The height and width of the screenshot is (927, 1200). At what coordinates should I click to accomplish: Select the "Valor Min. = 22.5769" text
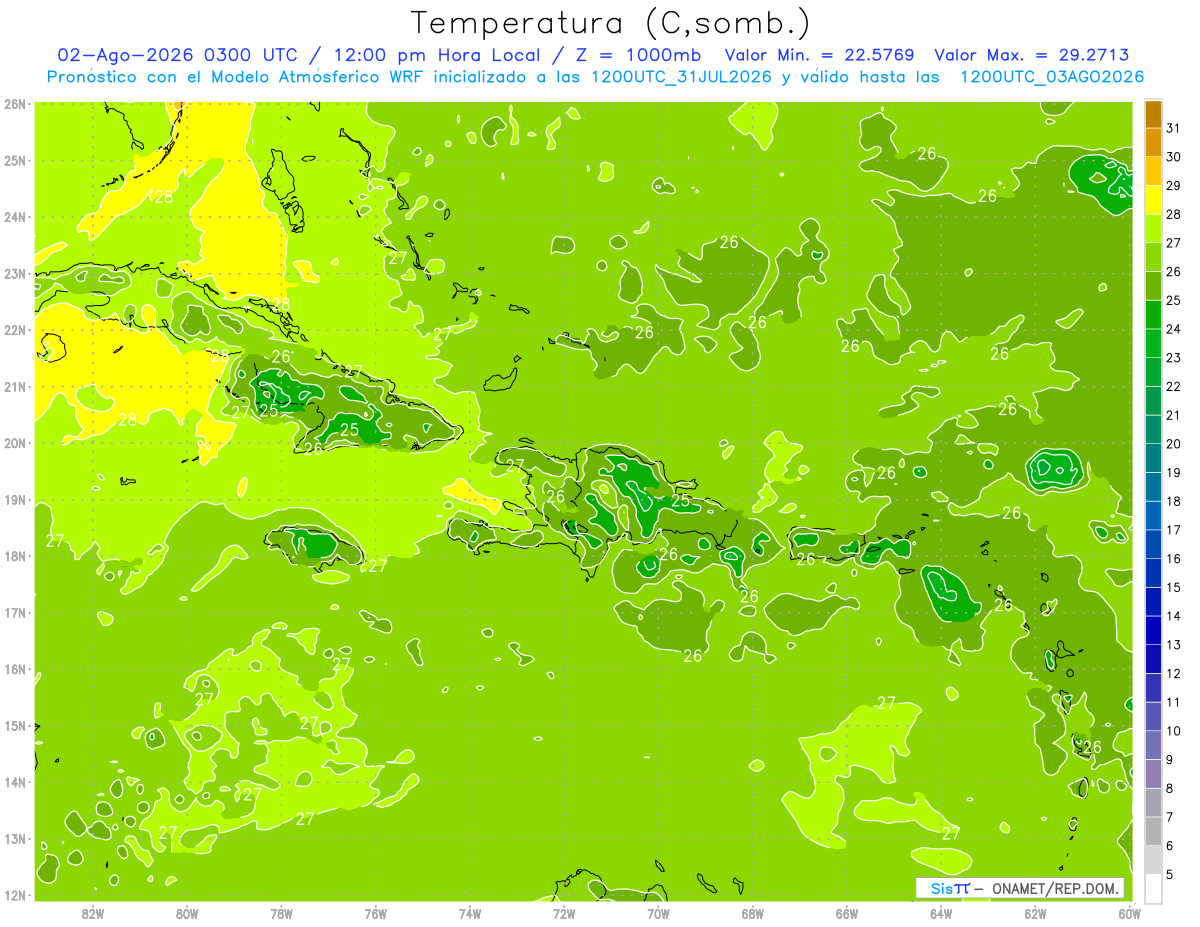[x=820, y=55]
